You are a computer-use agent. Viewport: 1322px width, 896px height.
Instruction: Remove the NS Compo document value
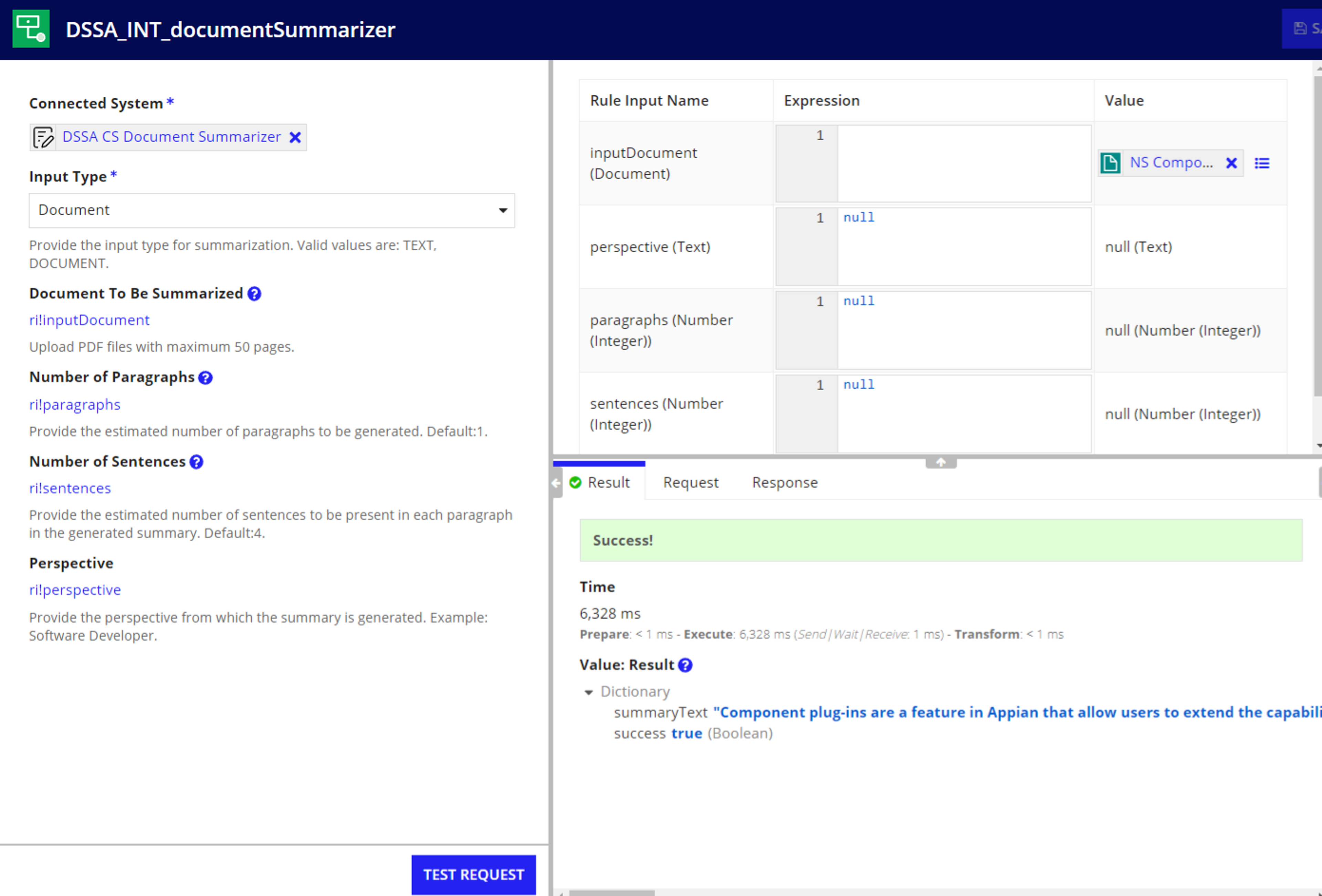click(x=1231, y=163)
